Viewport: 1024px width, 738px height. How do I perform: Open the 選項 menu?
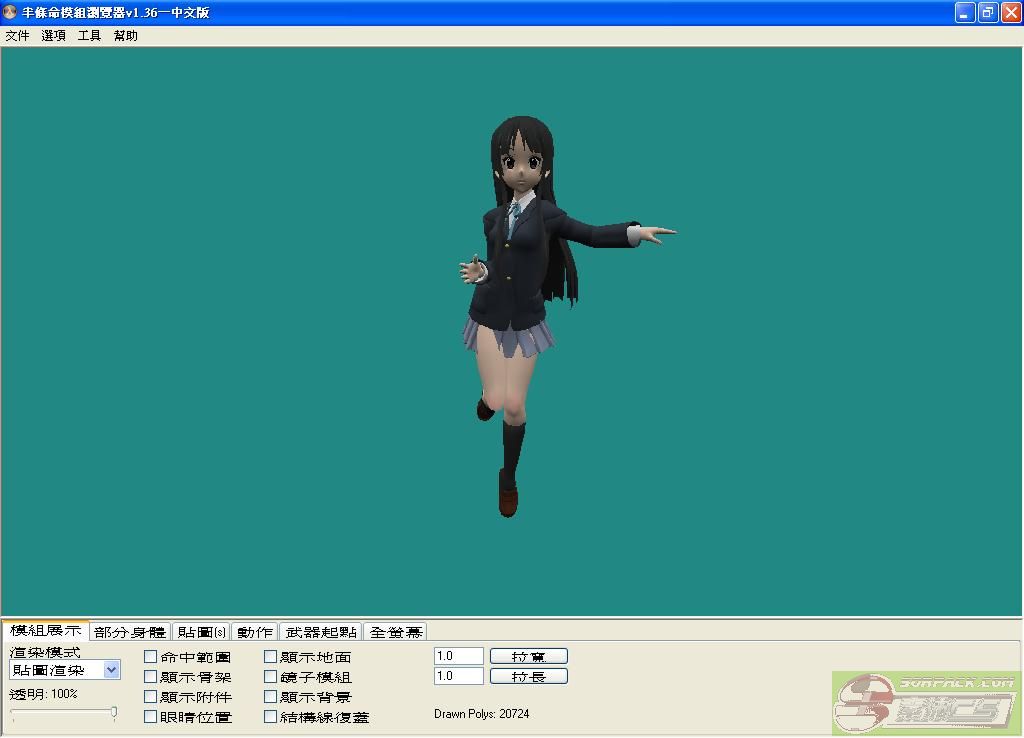pyautogui.click(x=54, y=36)
